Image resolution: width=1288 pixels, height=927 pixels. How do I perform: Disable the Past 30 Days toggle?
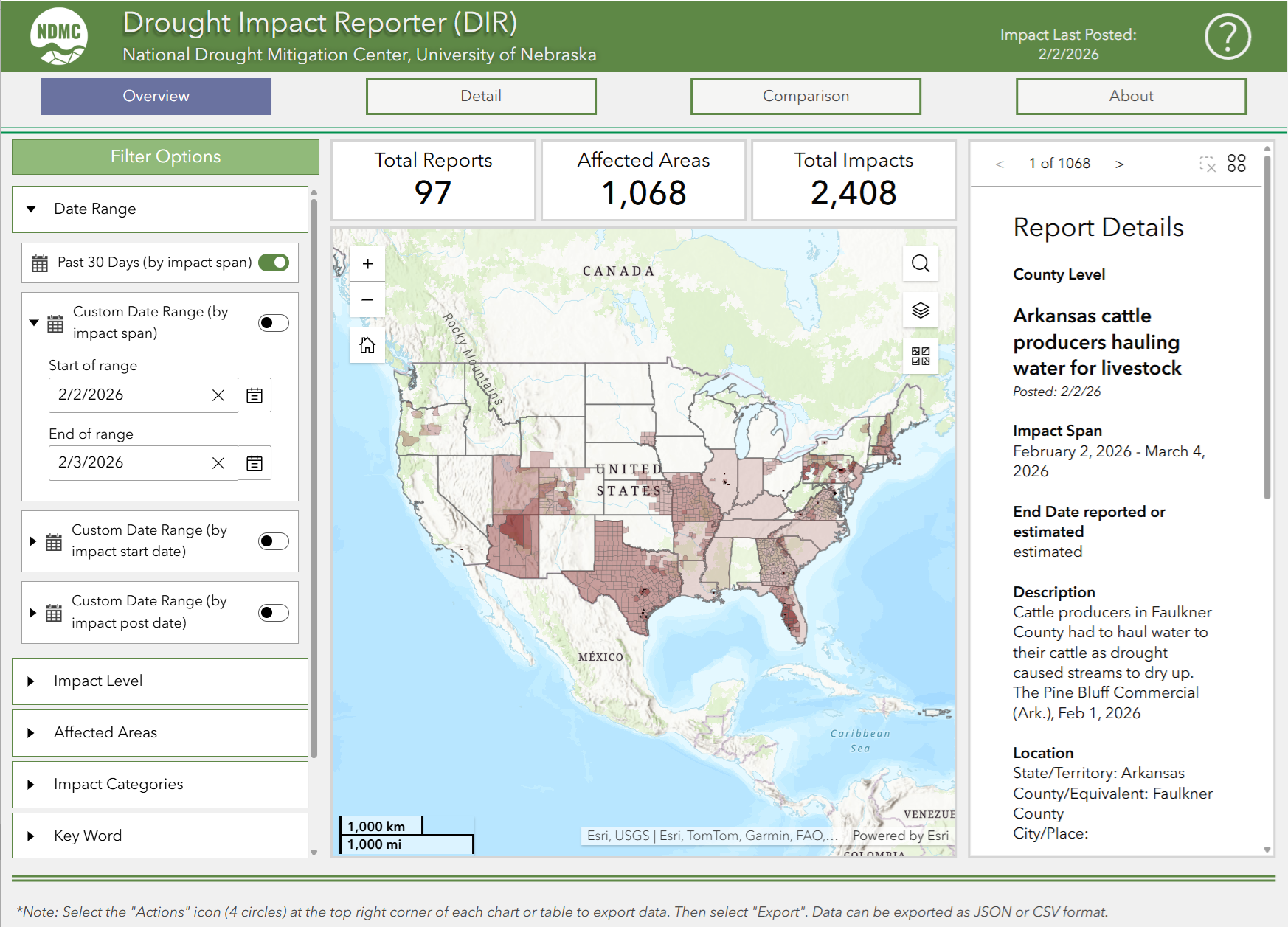click(x=274, y=263)
